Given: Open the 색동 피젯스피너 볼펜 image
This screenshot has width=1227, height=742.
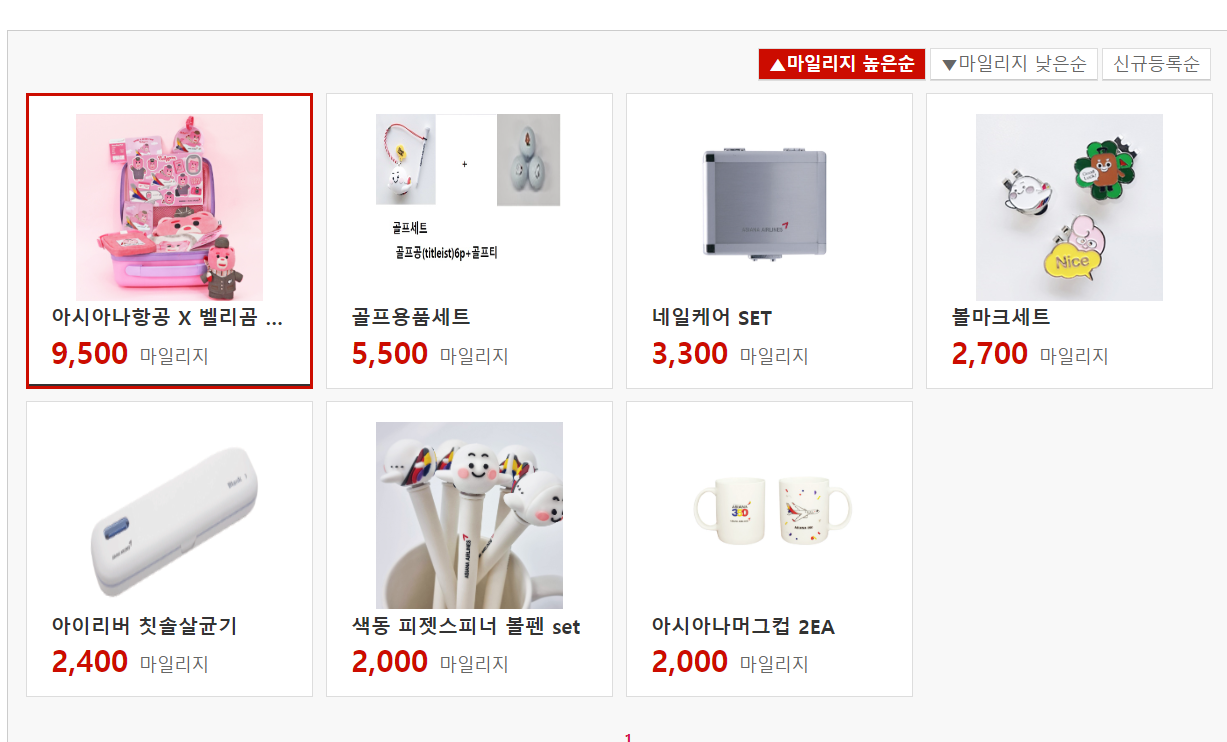Looking at the screenshot, I should click(x=469, y=515).
